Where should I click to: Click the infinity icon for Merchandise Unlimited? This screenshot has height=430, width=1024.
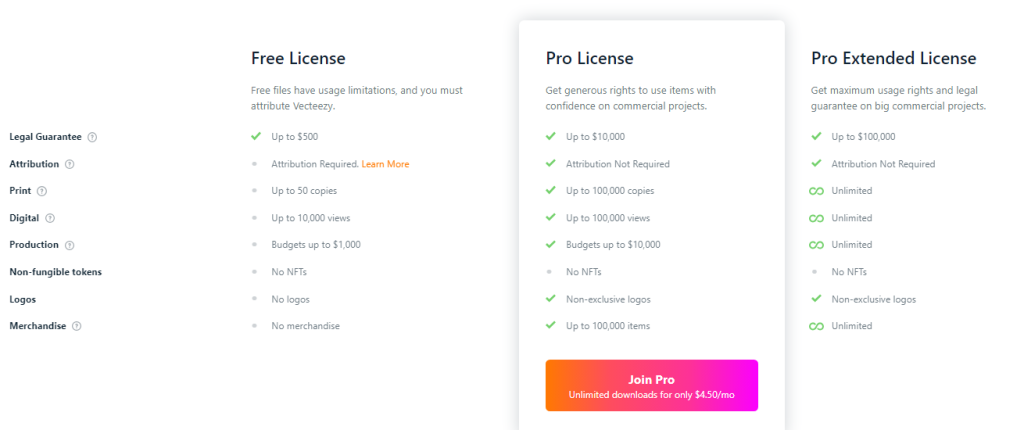[816, 326]
